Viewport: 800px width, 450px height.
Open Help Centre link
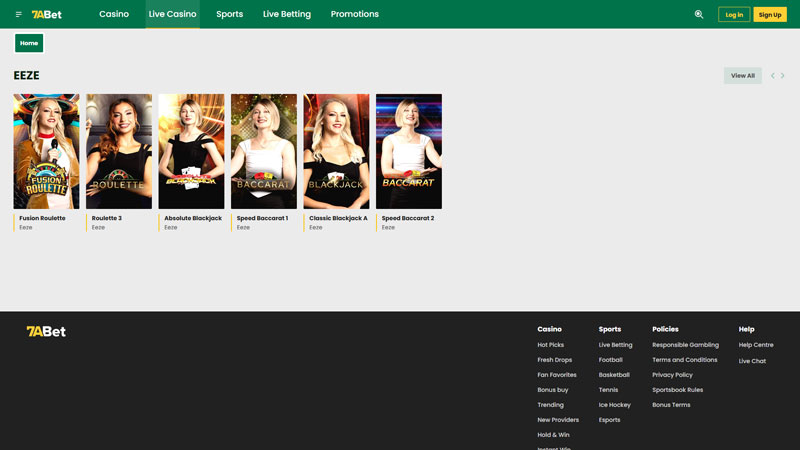point(756,345)
